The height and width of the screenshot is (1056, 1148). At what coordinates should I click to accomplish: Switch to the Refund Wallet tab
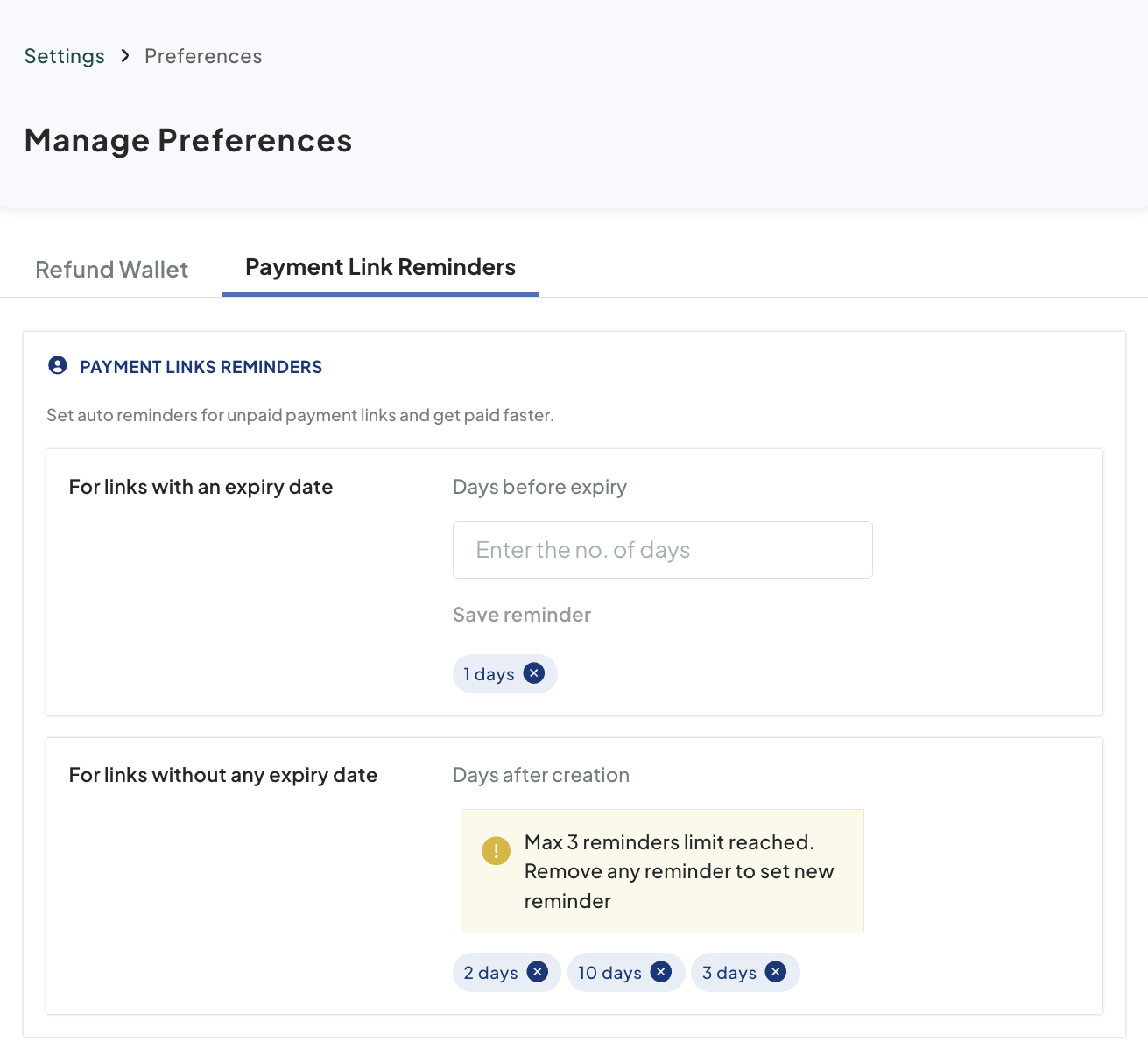pyautogui.click(x=111, y=269)
